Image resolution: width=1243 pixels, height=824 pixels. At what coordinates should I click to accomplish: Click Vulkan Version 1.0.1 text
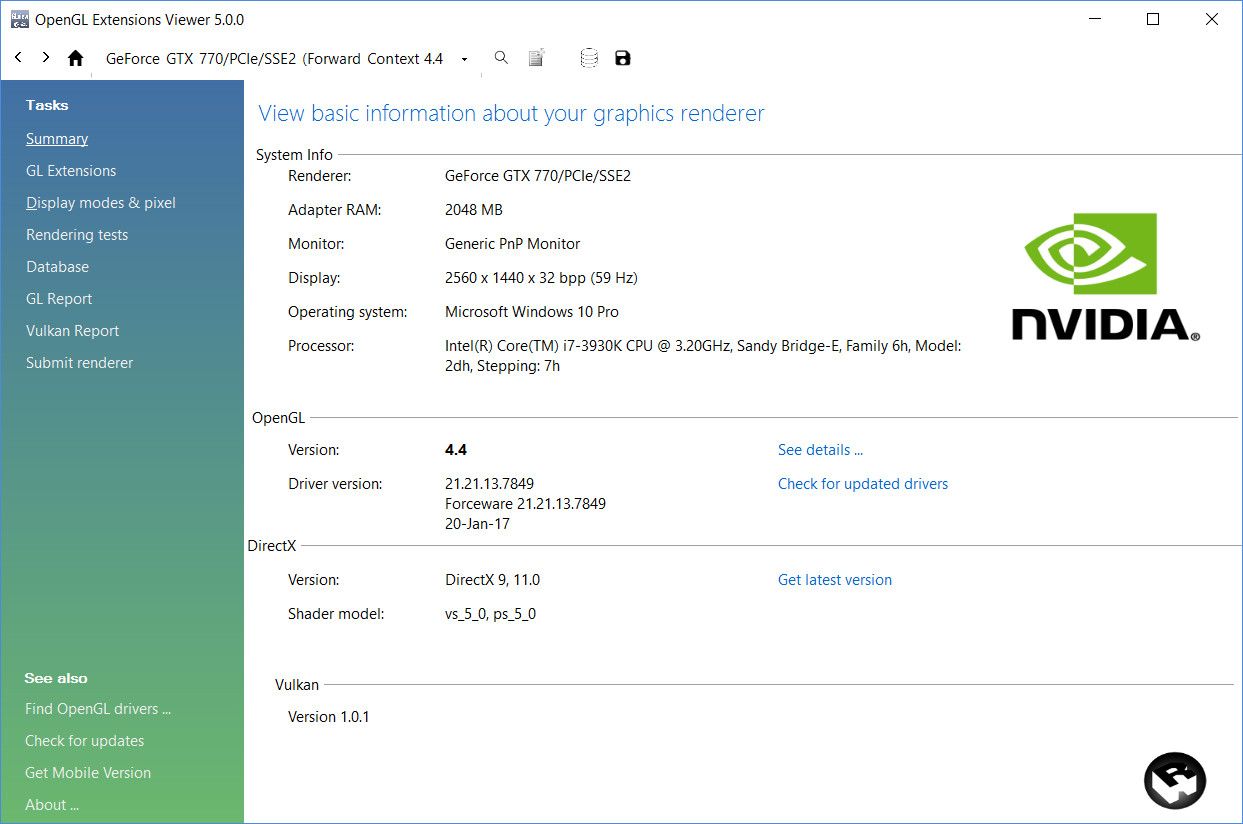[x=329, y=717]
